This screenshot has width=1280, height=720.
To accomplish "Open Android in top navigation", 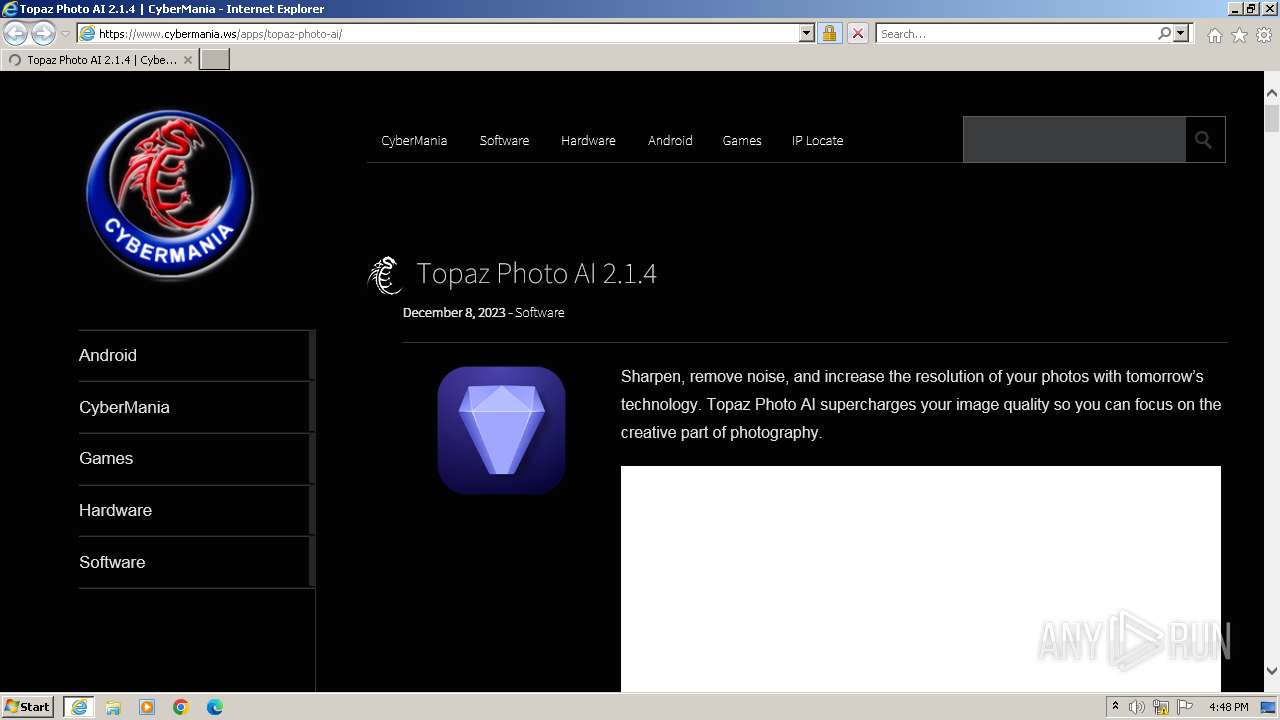I will (x=670, y=140).
